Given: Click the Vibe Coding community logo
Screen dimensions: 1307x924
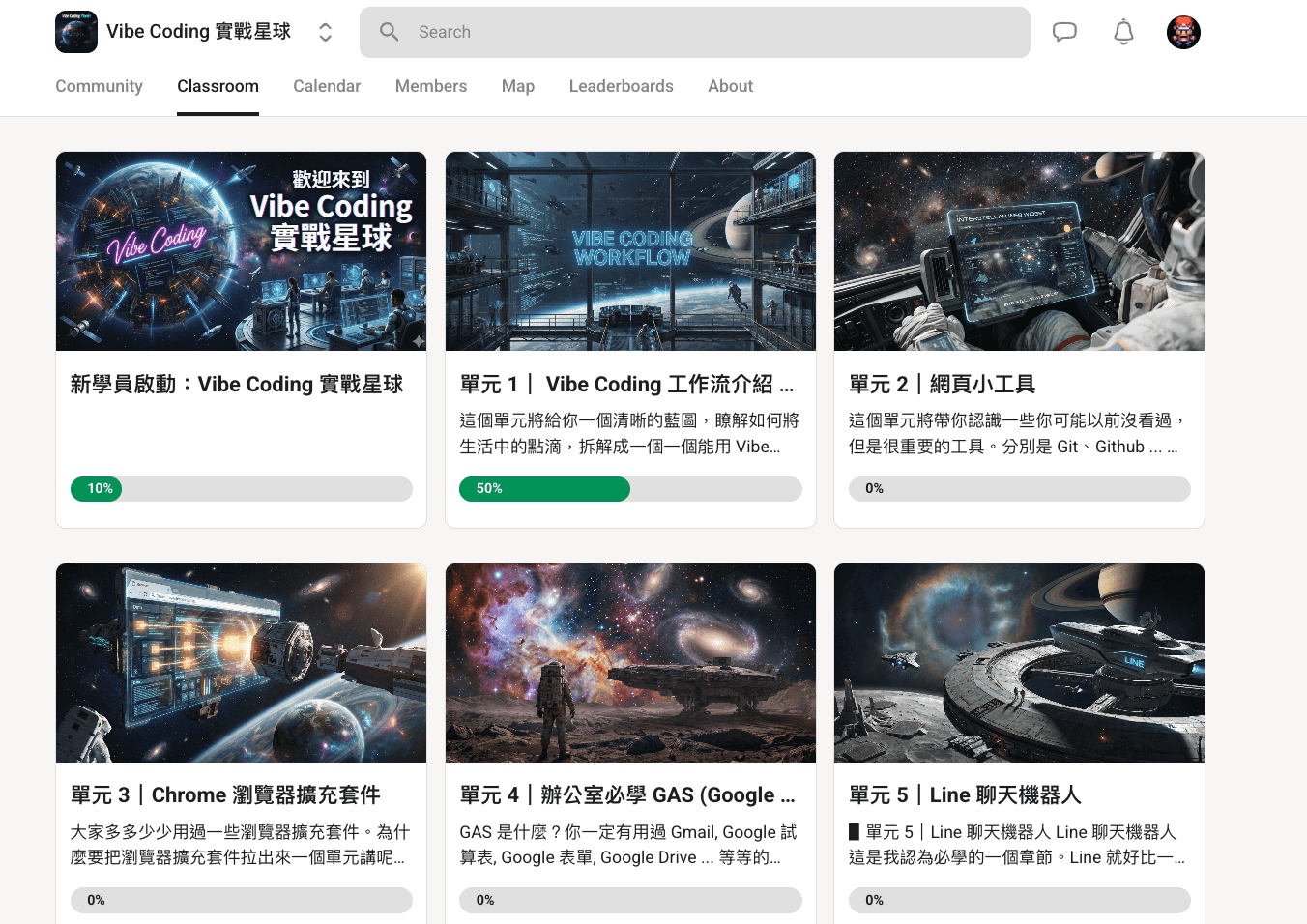Looking at the screenshot, I should (76, 32).
